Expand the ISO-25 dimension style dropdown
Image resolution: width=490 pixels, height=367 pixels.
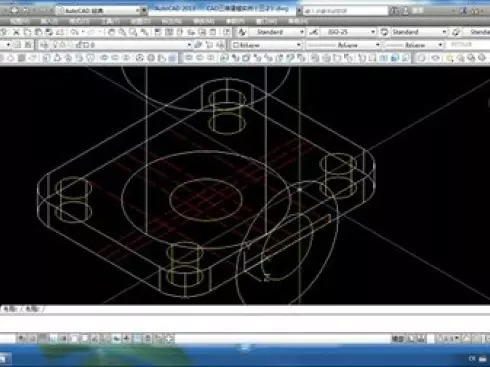click(349, 32)
